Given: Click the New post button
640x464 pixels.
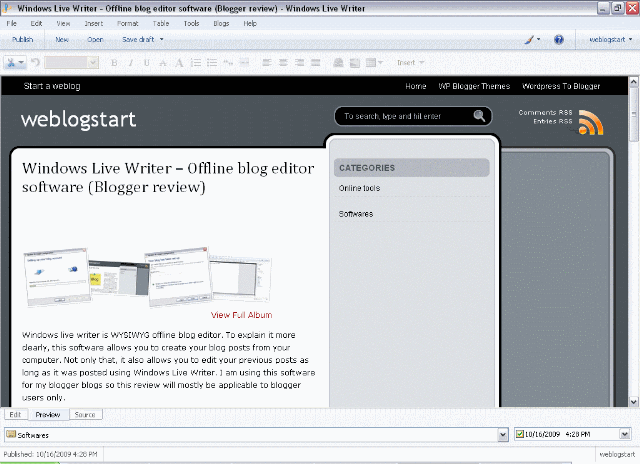Looking at the screenshot, I should [62, 40].
